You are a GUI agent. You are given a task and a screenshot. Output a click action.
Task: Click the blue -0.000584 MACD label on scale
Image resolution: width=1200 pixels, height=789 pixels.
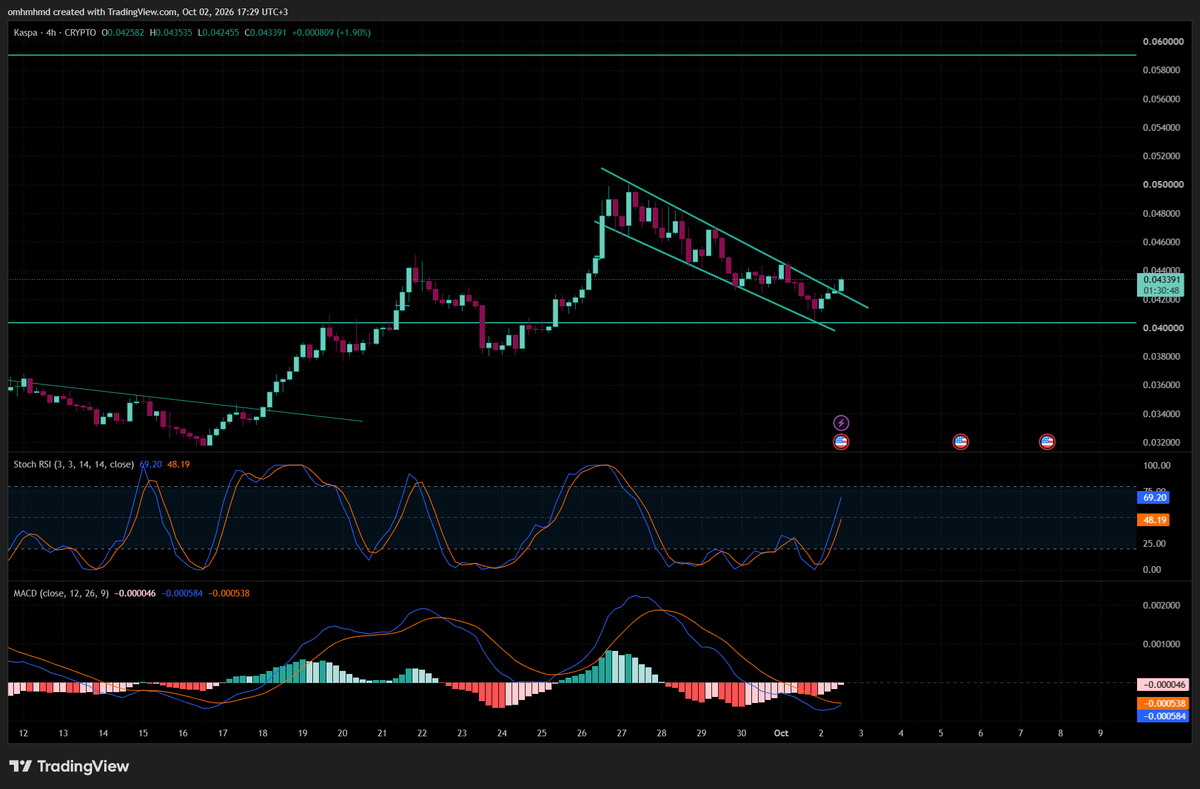point(1163,716)
